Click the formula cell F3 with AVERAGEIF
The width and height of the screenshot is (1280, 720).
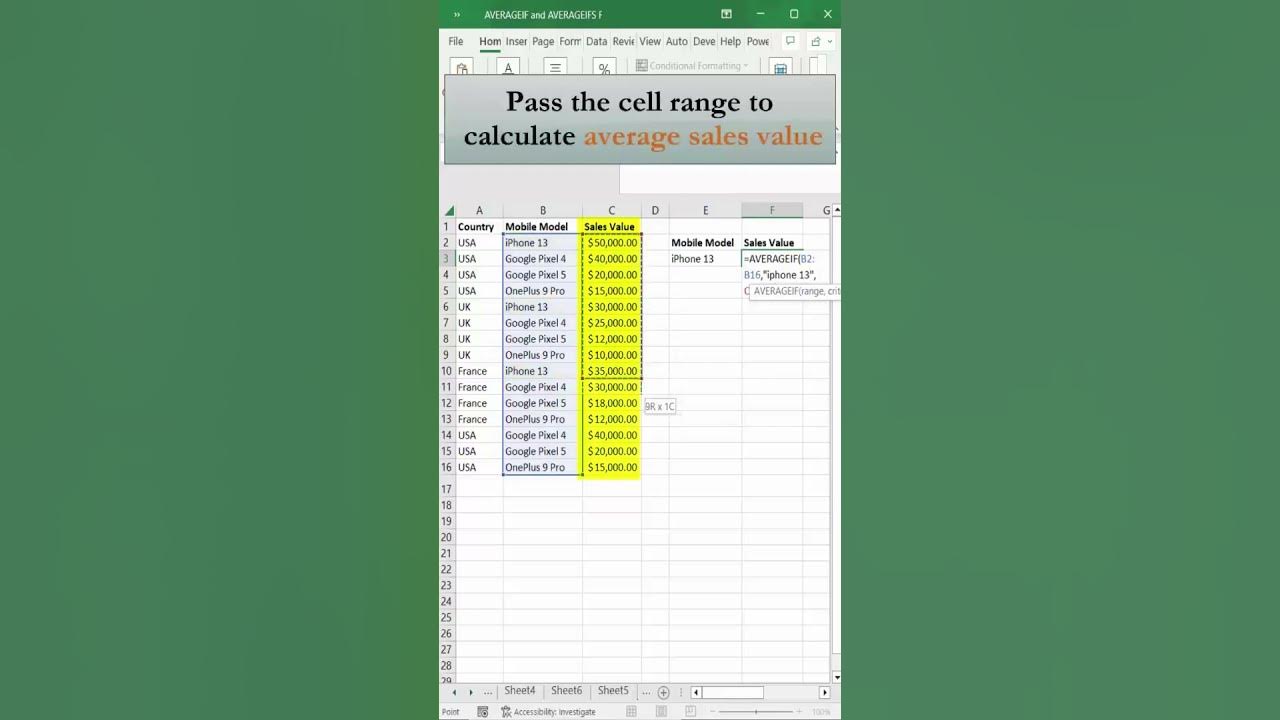[x=772, y=259]
